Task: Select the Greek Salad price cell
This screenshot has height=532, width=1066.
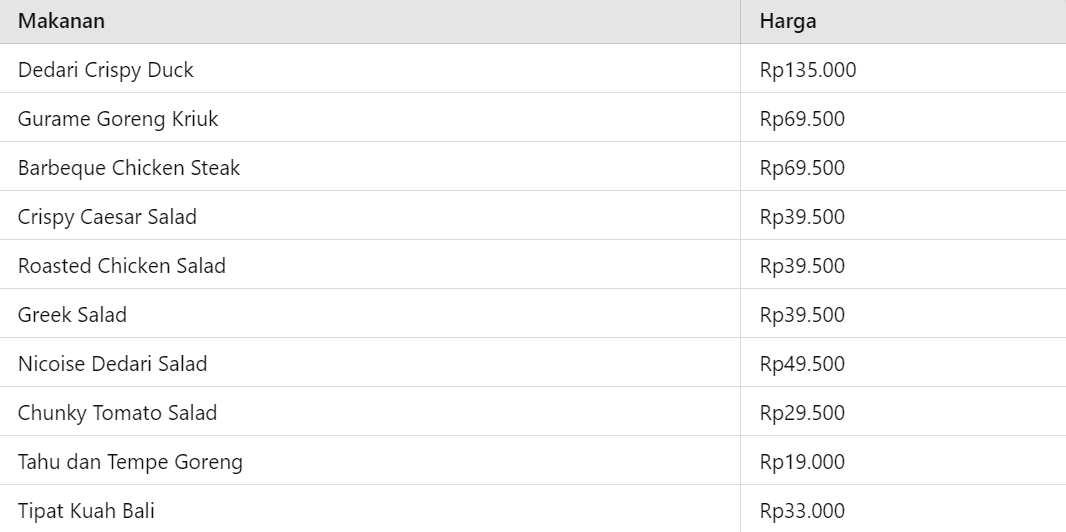Action: pyautogui.click(x=802, y=315)
